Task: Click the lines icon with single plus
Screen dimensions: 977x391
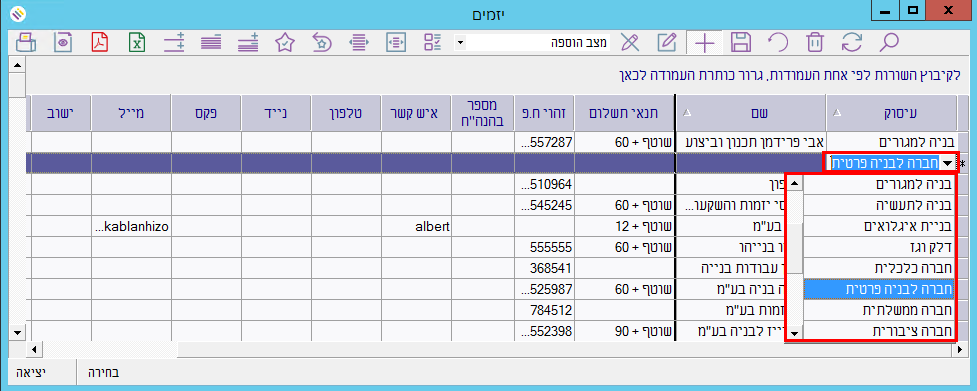Action: point(248,42)
